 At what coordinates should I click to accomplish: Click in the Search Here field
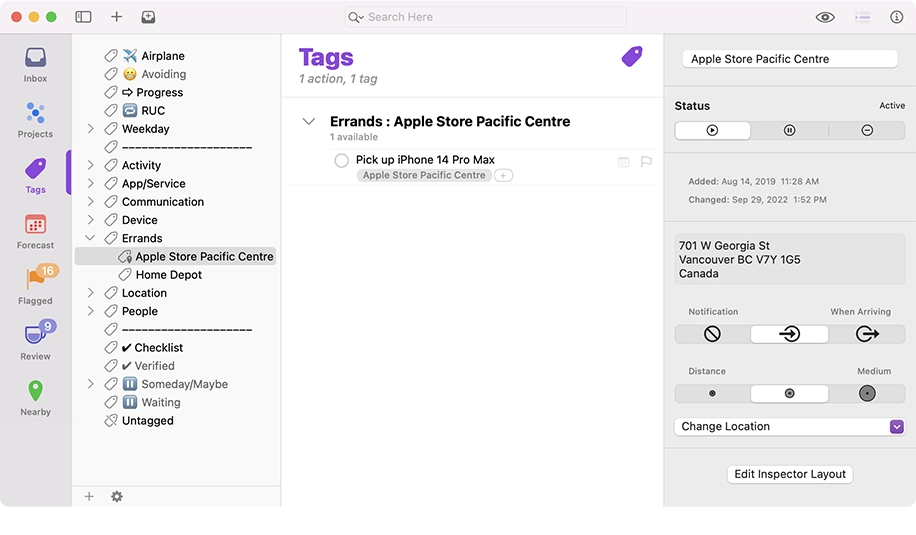click(485, 17)
